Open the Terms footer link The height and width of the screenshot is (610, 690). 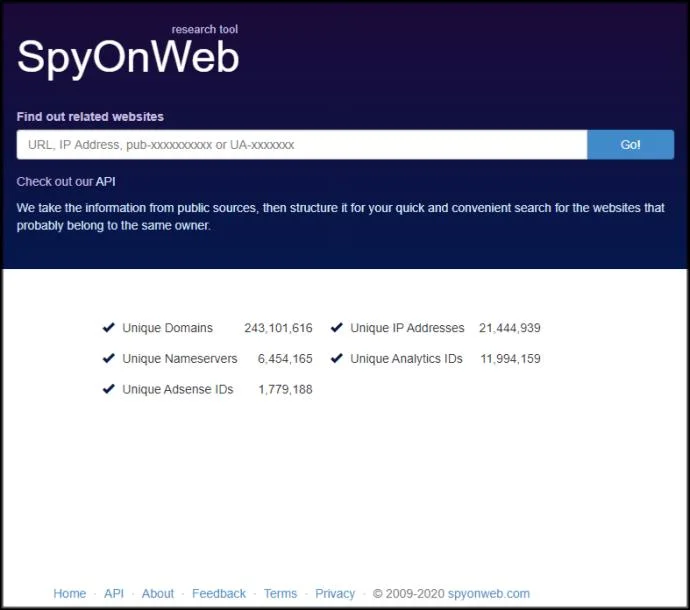click(x=280, y=593)
